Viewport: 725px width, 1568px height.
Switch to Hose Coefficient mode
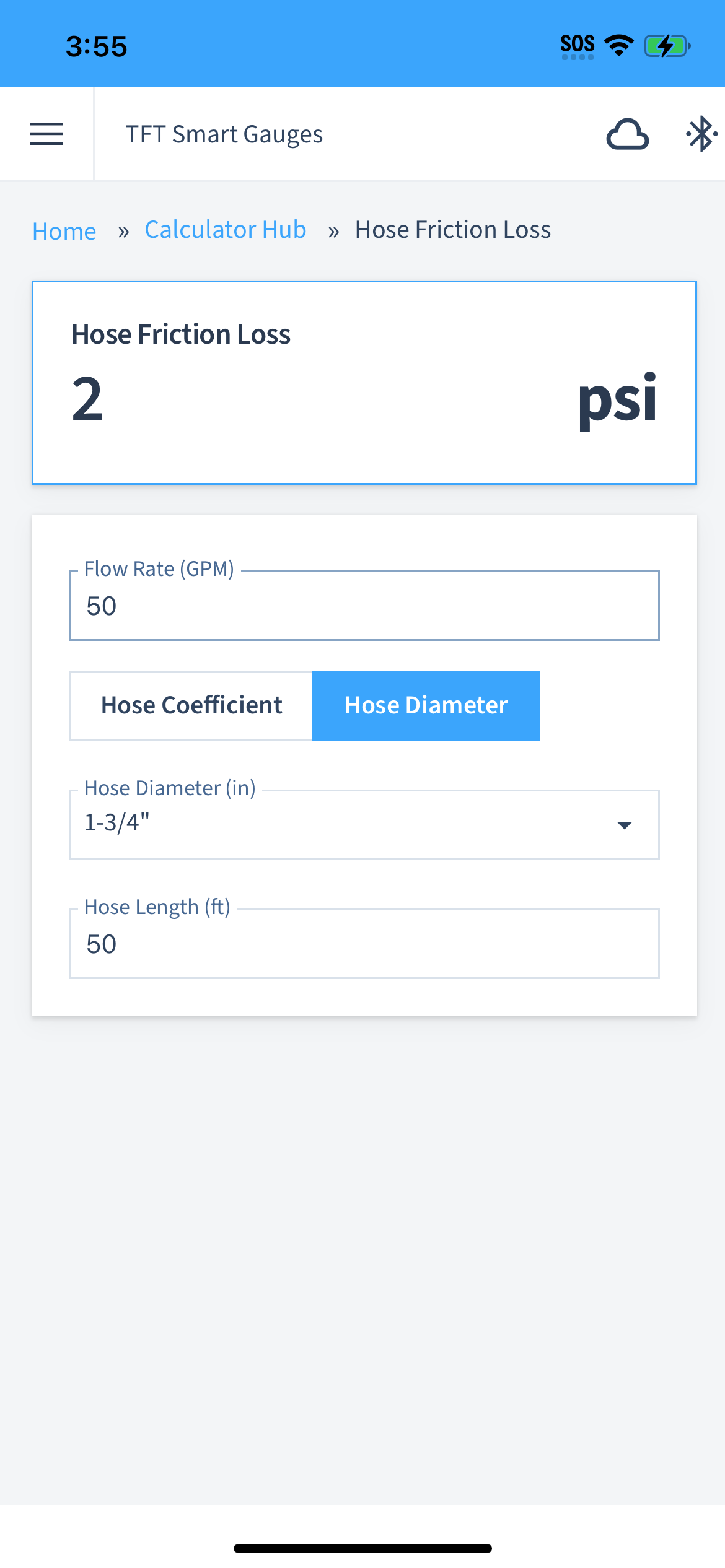click(x=191, y=705)
